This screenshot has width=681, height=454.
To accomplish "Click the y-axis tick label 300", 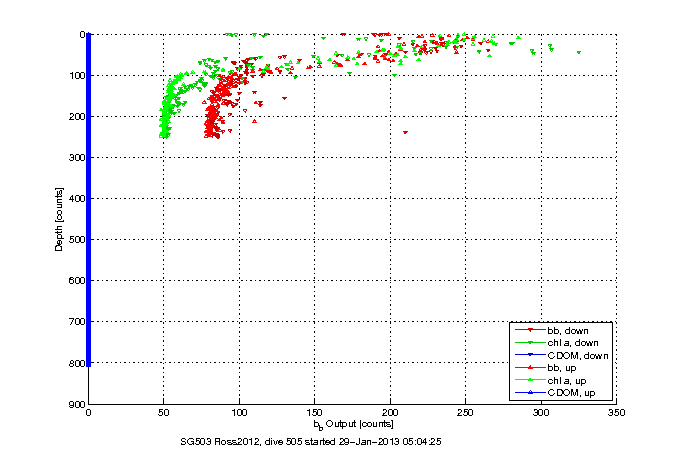I will (77, 157).
